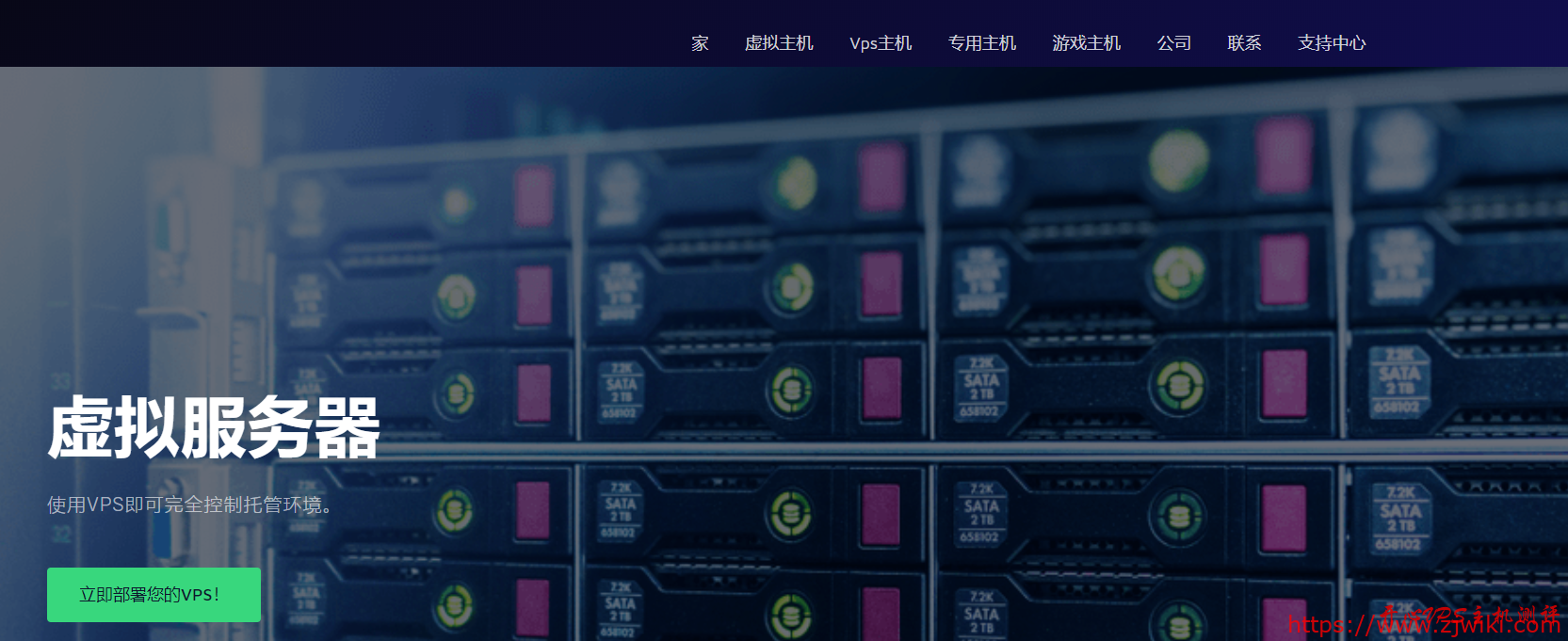The image size is (1568, 641).
Task: Open the 公司 menu entry
Action: [1174, 43]
